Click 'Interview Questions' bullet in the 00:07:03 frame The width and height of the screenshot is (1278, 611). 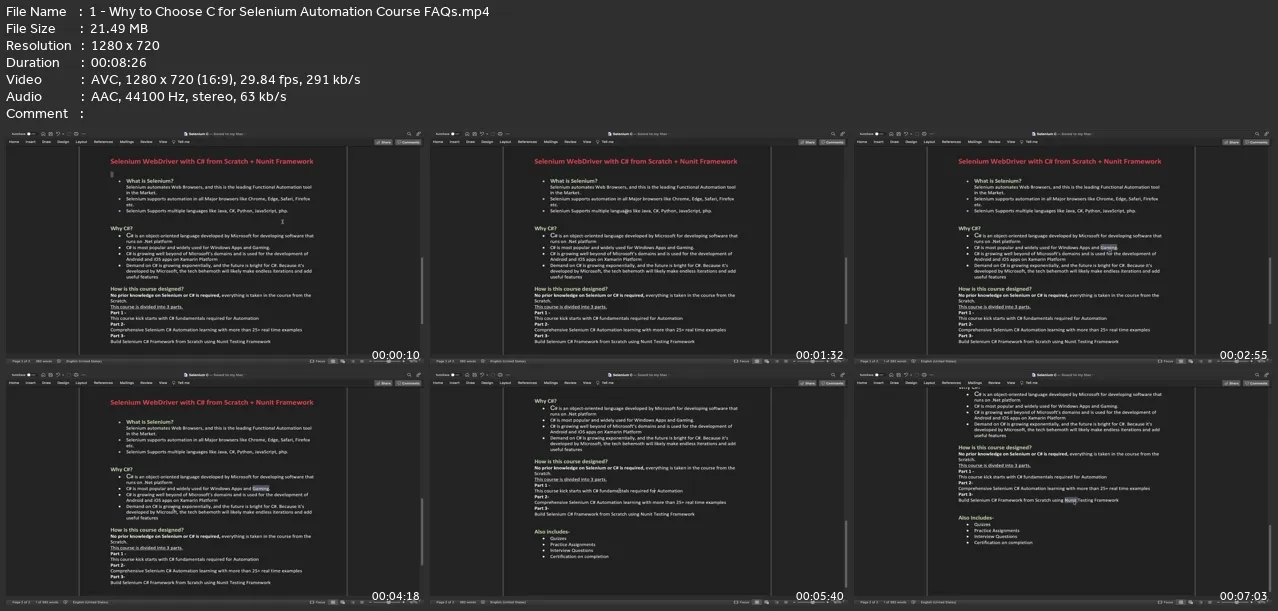994,536
